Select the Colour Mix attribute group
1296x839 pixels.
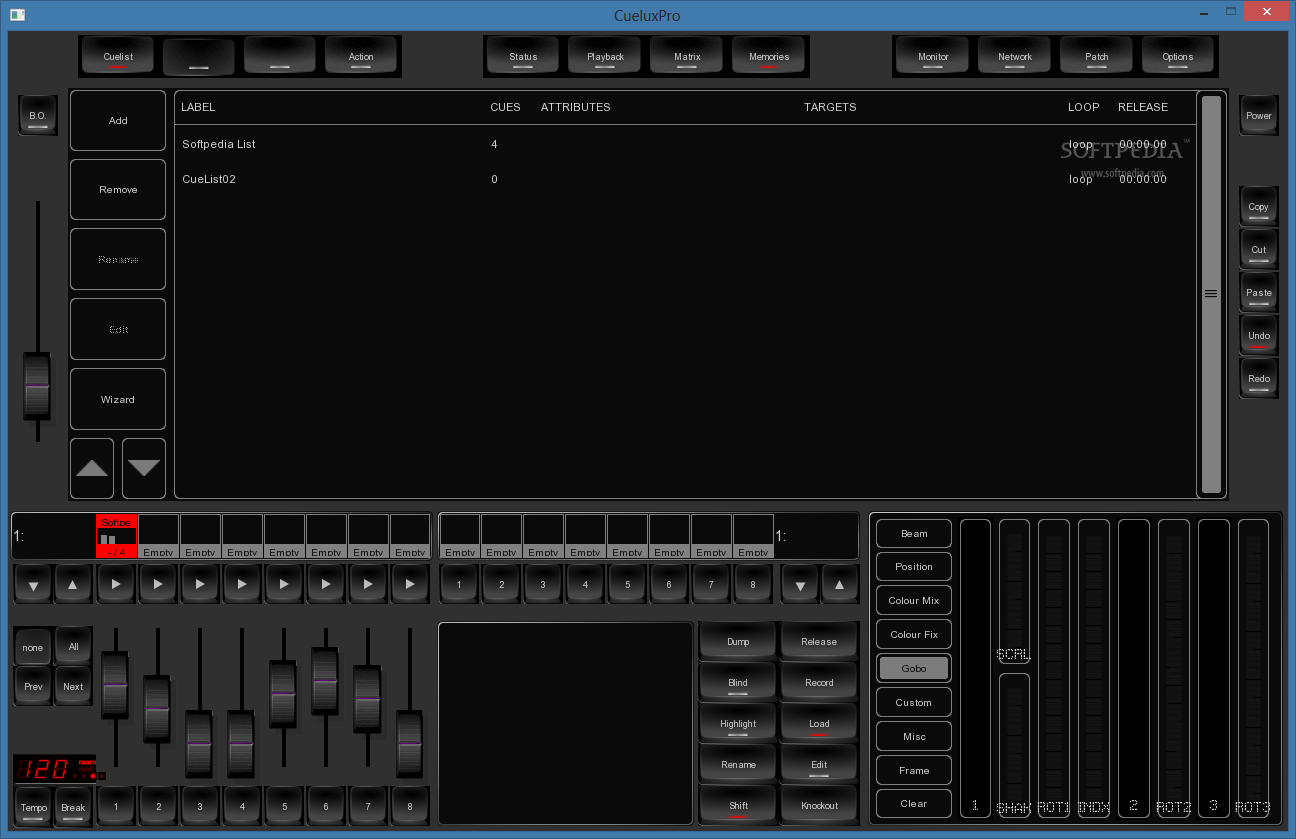[914, 601]
